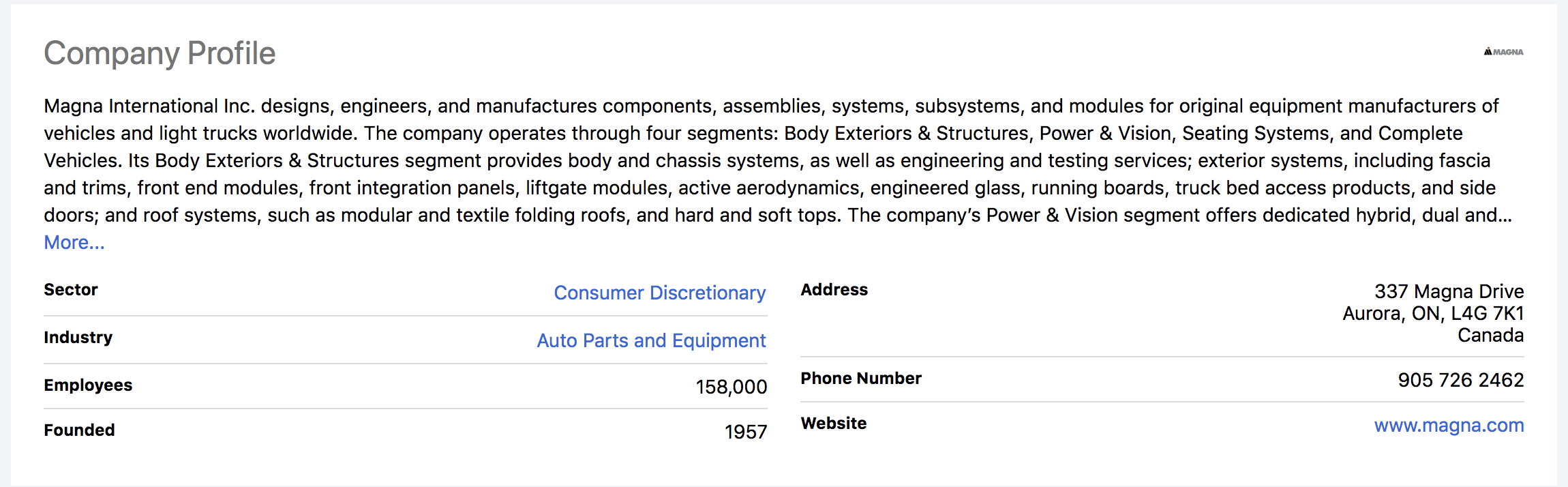The image size is (1568, 487).
Task: Click the Address field label
Action: [x=834, y=290]
